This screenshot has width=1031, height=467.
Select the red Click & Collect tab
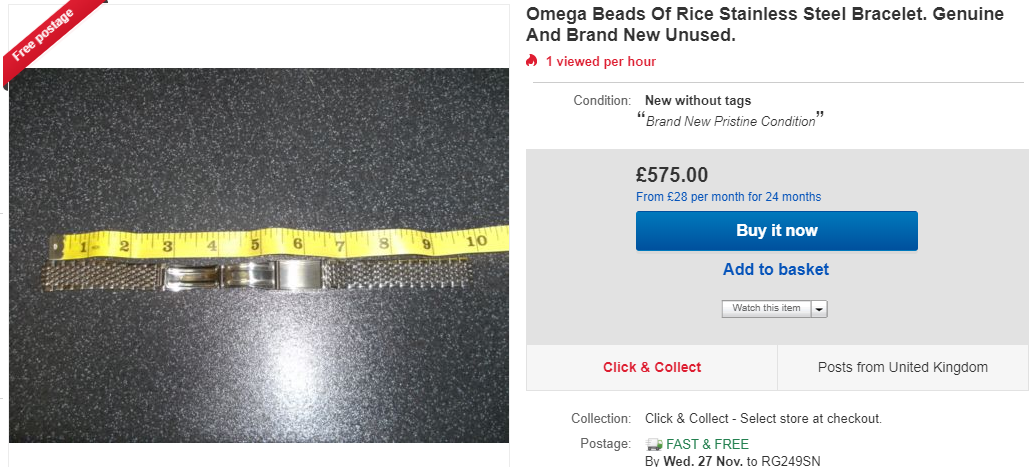coord(652,367)
